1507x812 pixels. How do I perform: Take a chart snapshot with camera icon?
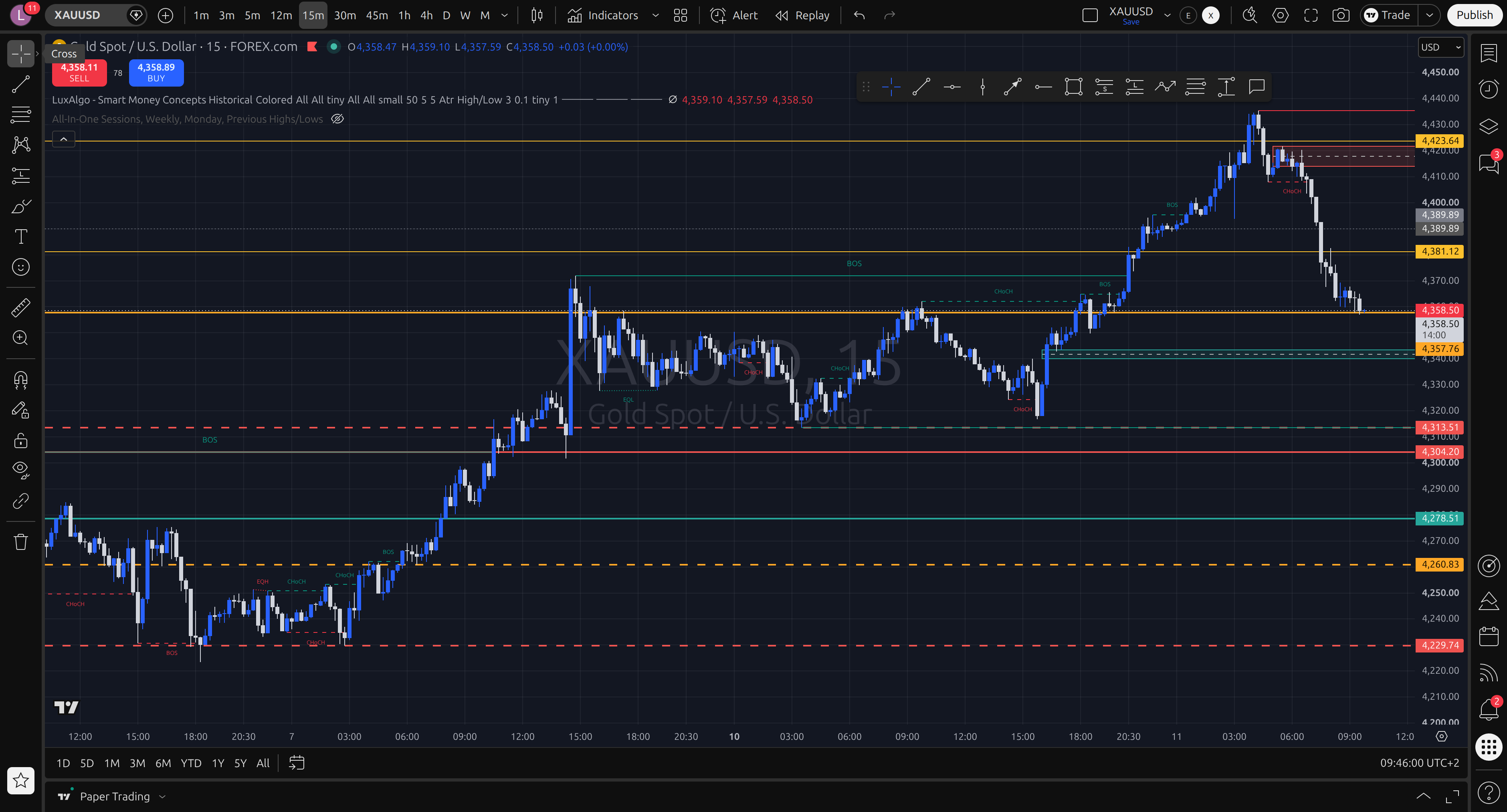tap(1340, 15)
